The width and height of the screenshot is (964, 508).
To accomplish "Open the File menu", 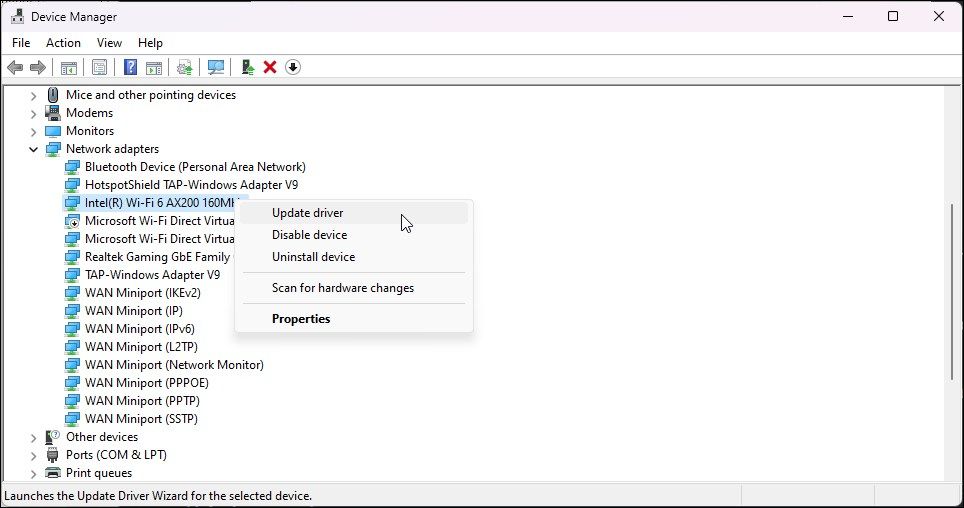I will coord(21,42).
